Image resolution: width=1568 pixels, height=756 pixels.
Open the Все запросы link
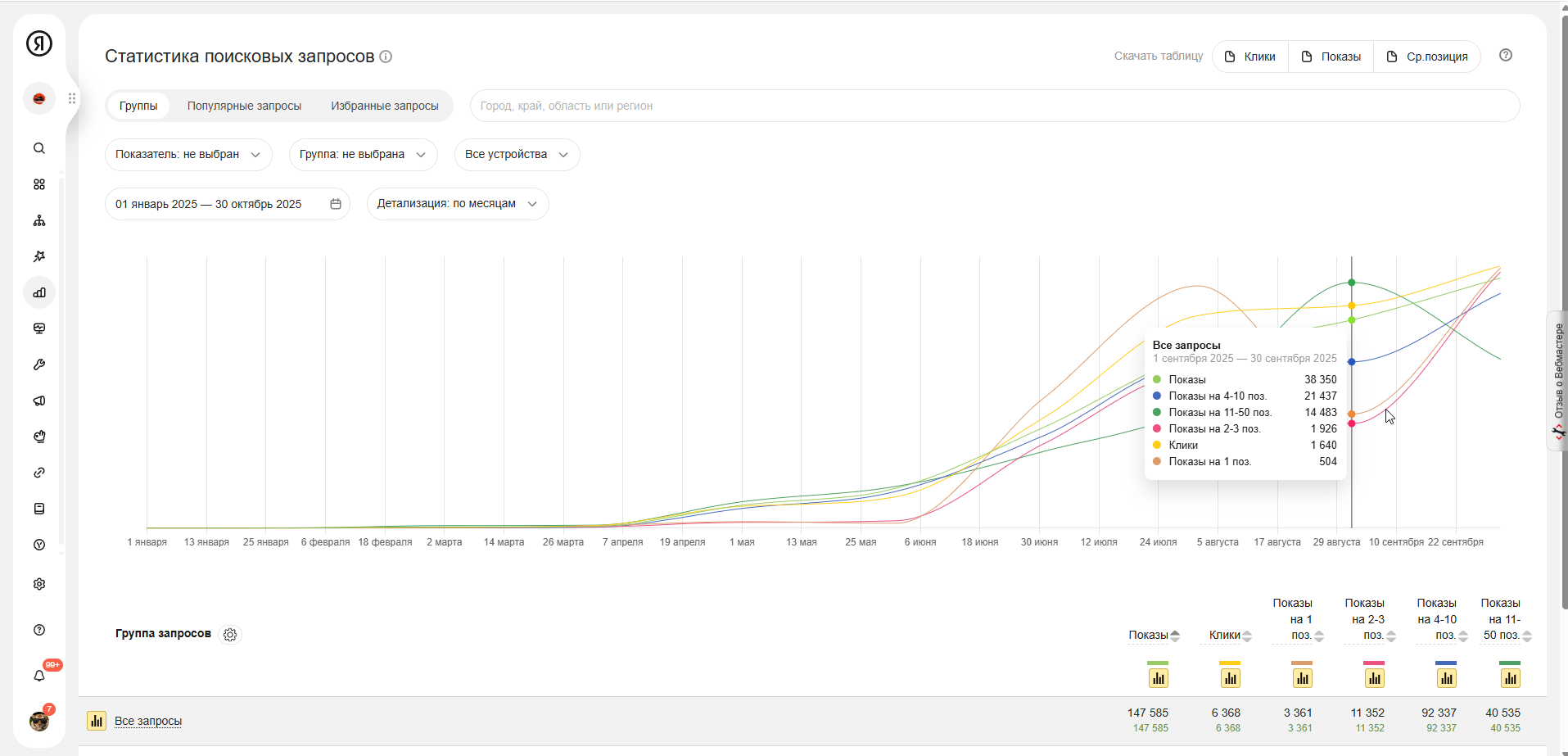coord(148,721)
